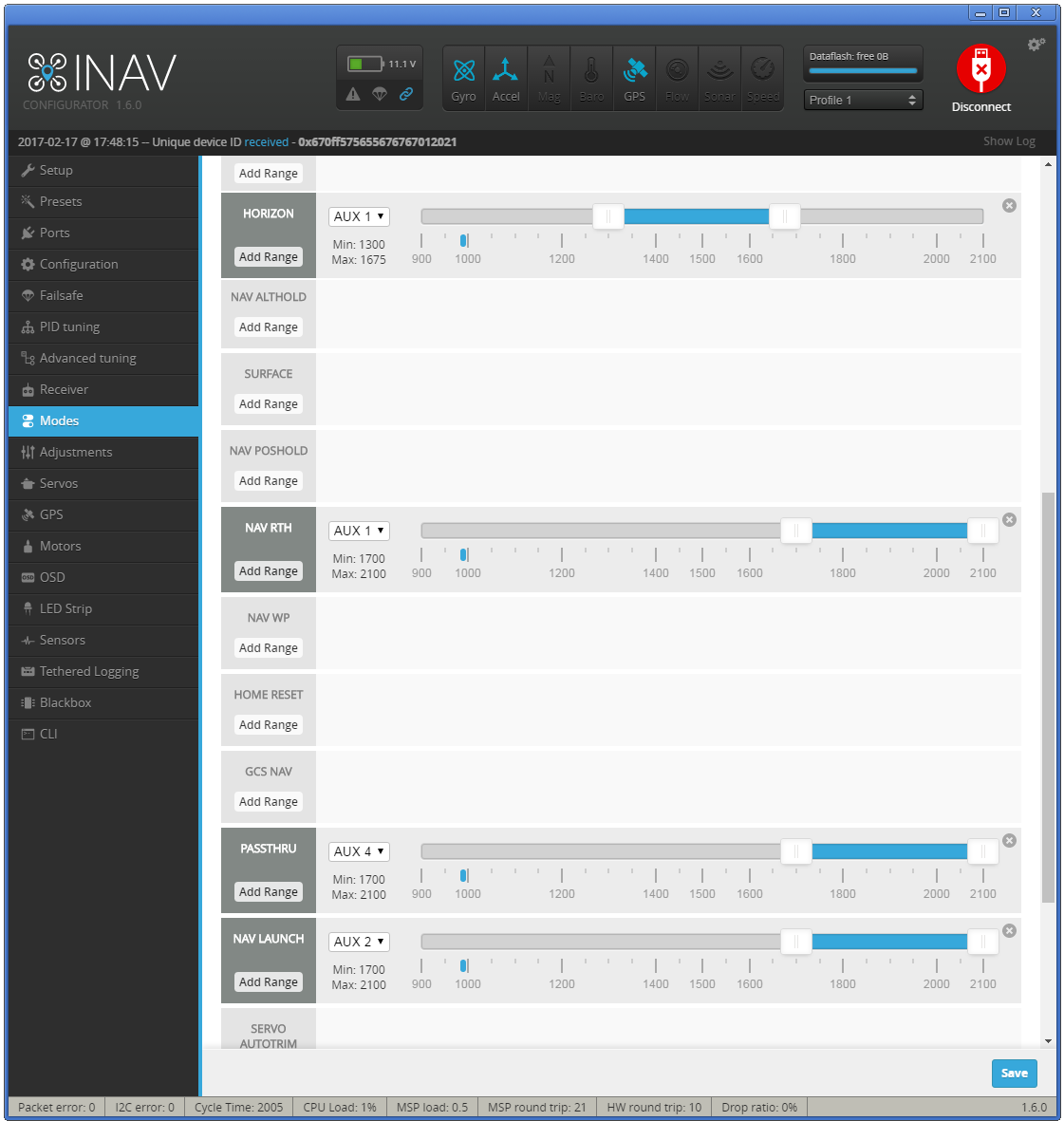Open the NAV RTH AUX channel dropdown
This screenshot has width=1064, height=1121.
[x=359, y=531]
